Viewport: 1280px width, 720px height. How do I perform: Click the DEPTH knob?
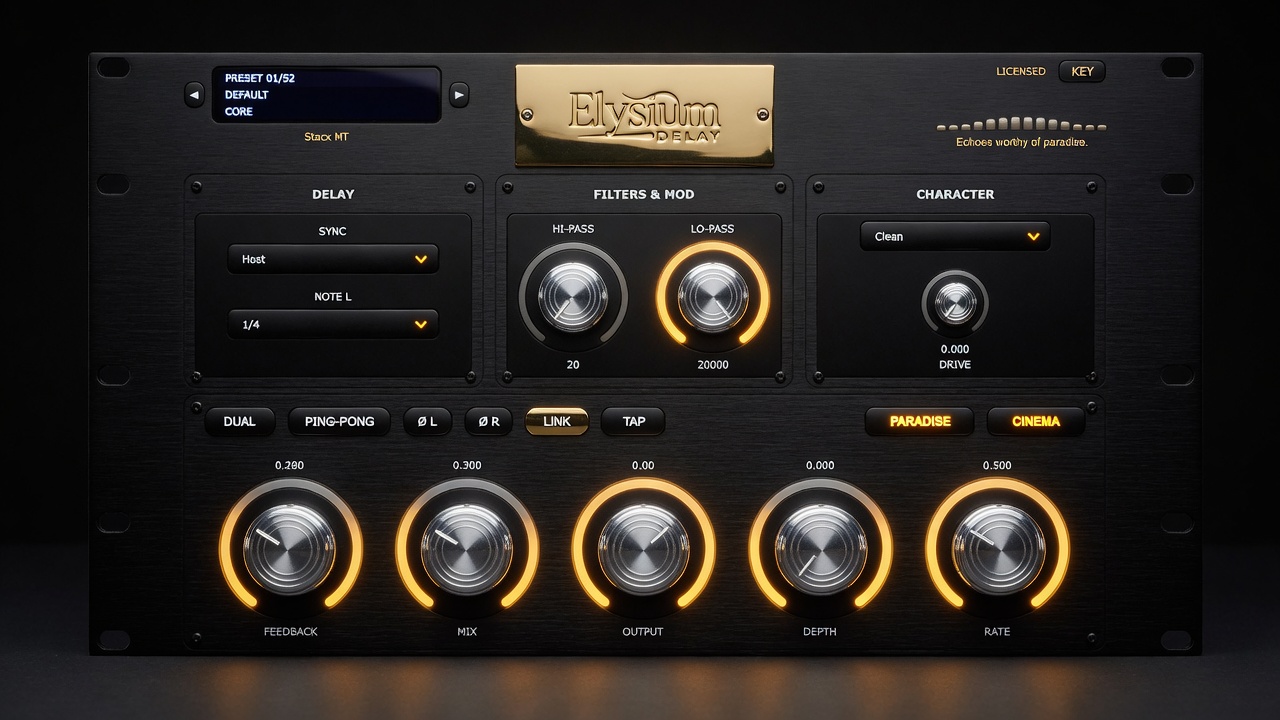point(820,549)
